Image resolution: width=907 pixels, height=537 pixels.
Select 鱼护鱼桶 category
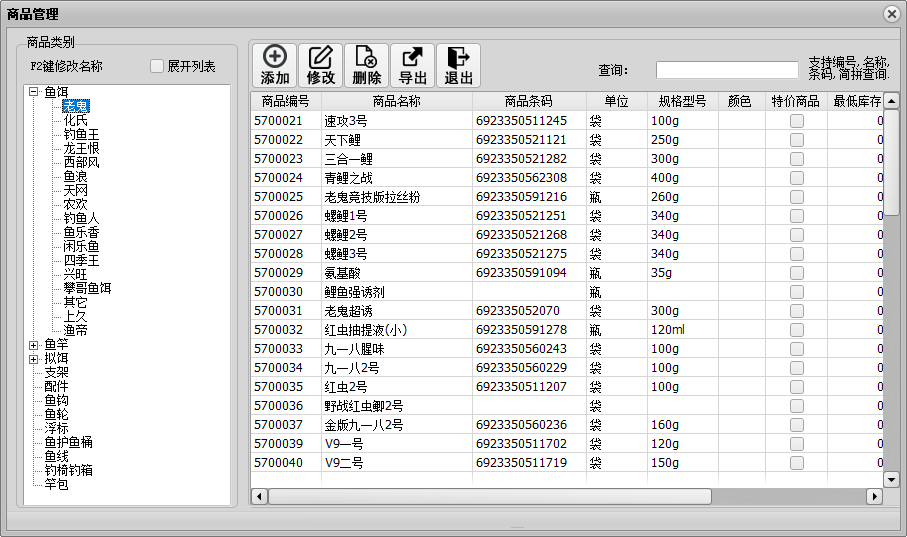point(68,442)
